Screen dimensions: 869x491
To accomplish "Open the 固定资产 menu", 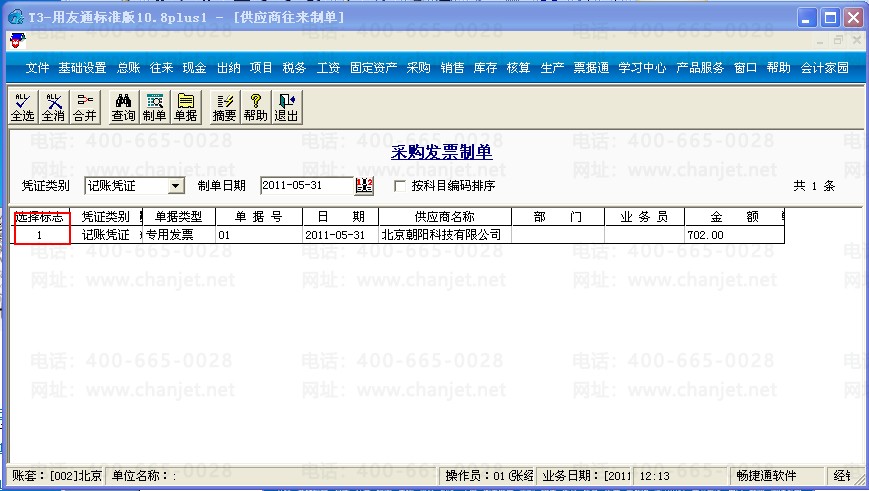I will pos(374,68).
